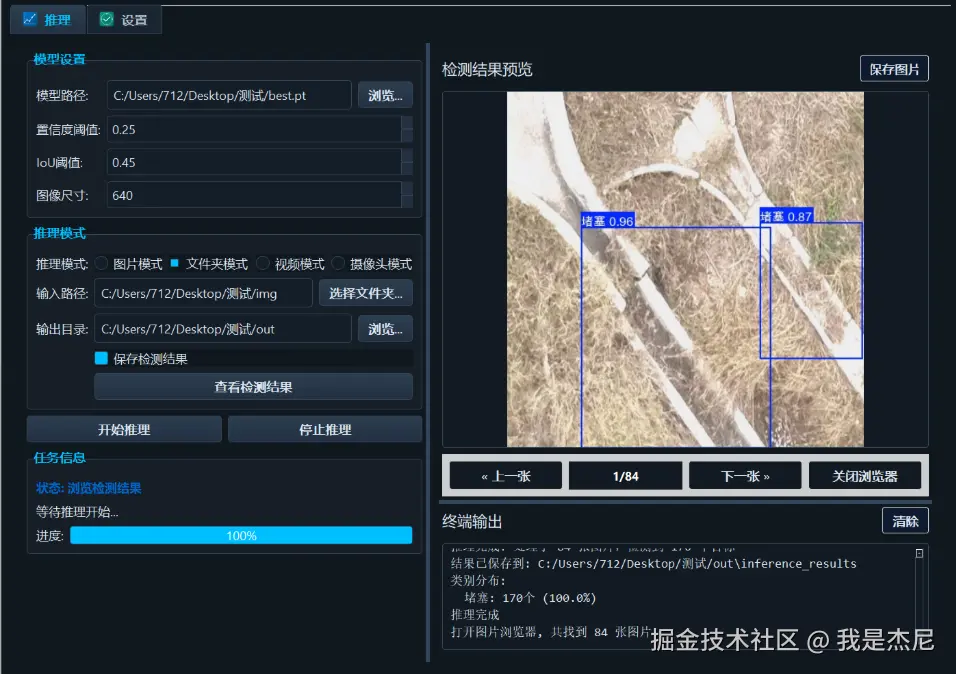The image size is (956, 674).
Task: Go to previous image with 上一张
Action: [505, 475]
